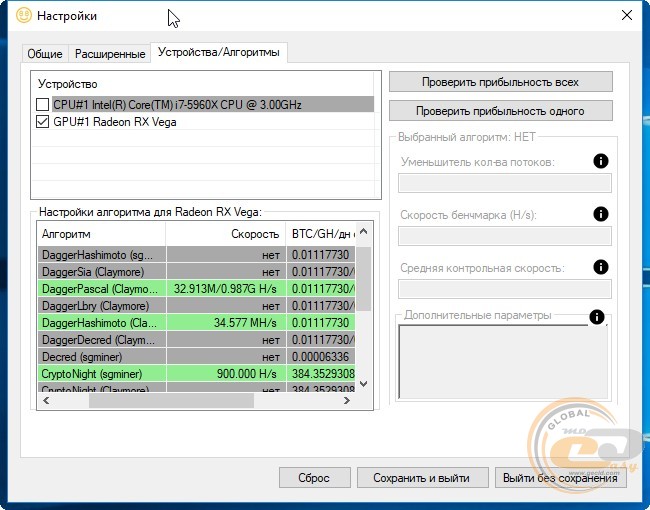650x510 pixels.
Task: Enable CPU#1 Intel Core i7-5960X checkbox
Action: pyautogui.click(x=42, y=104)
